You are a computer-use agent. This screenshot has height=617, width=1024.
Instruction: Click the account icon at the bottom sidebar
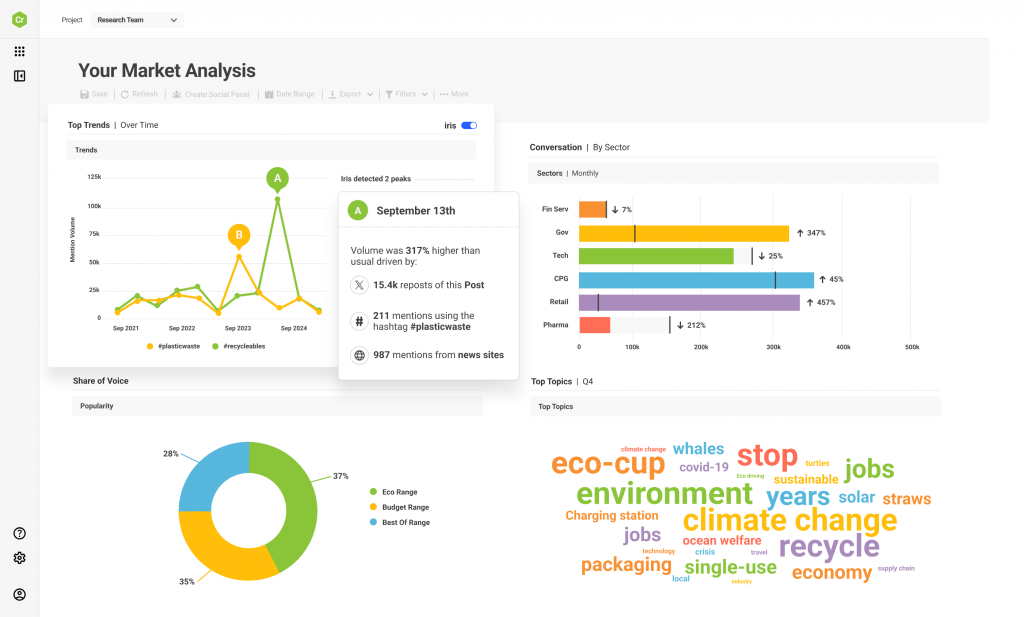click(19, 593)
